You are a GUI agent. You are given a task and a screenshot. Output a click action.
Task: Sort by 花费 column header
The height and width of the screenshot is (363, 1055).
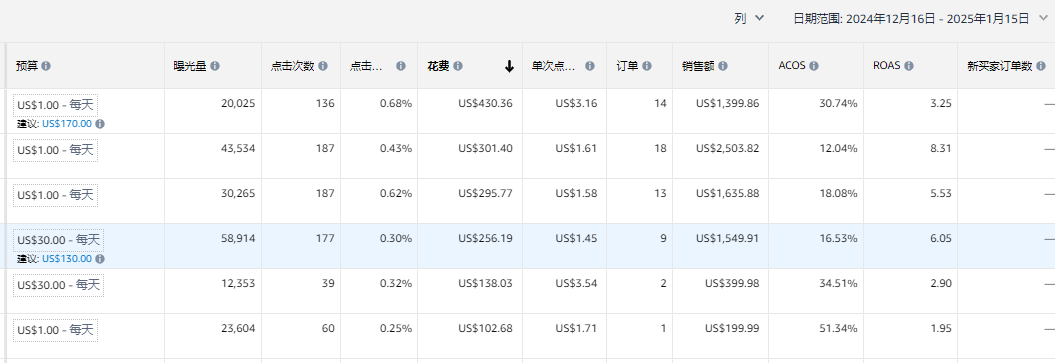(x=439, y=66)
